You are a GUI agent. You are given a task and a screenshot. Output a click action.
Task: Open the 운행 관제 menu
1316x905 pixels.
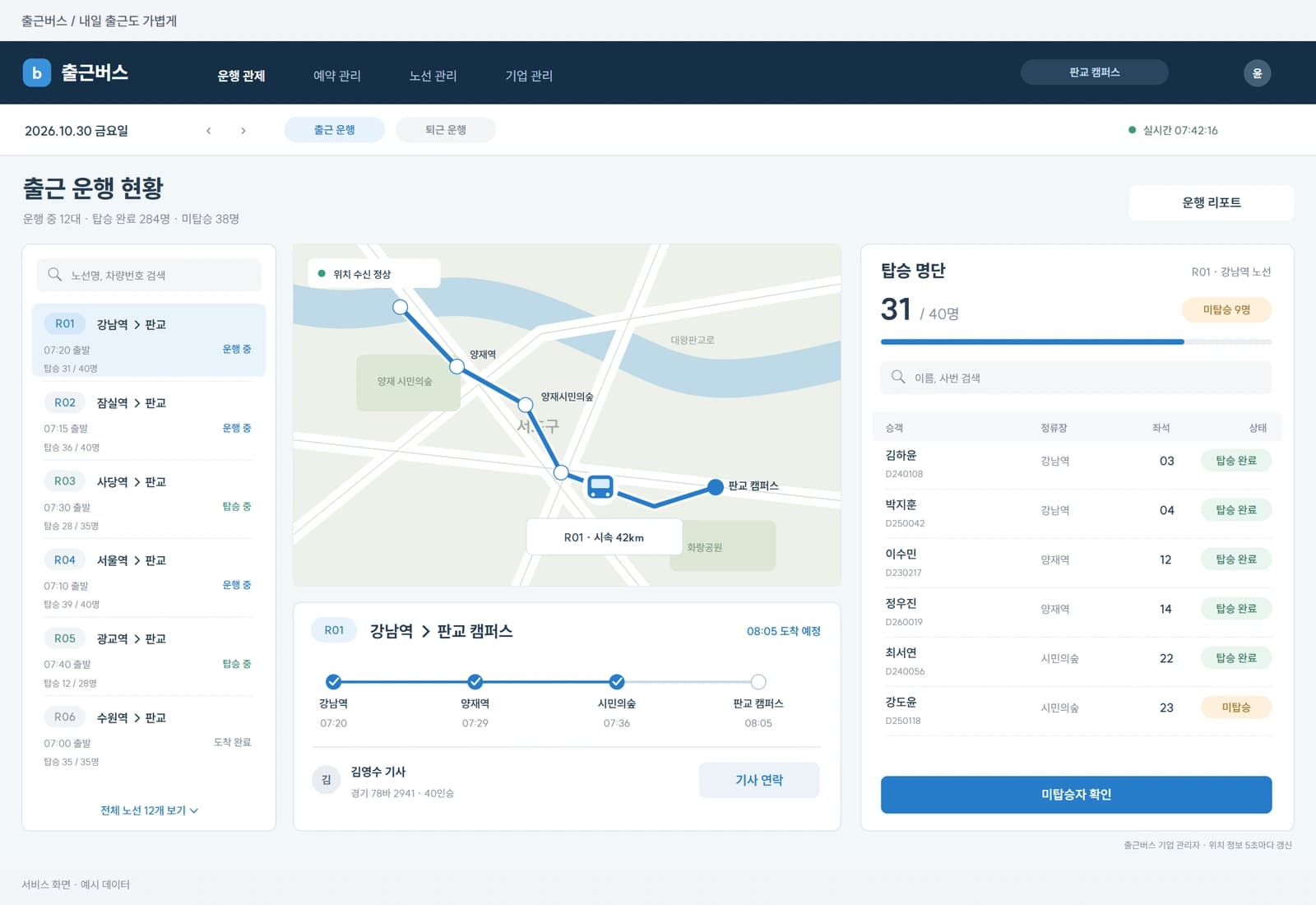241,76
